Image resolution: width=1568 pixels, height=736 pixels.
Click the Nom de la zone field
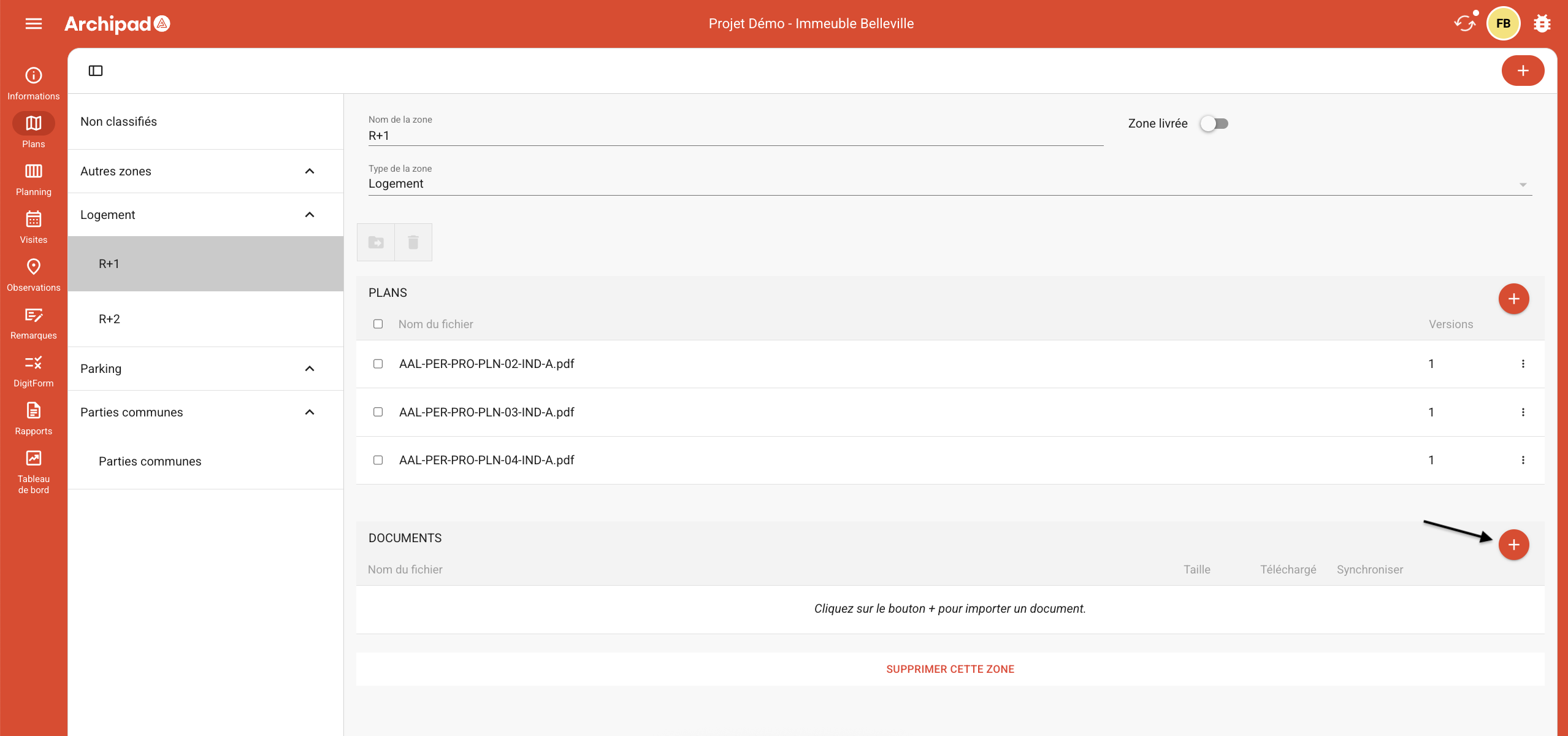pyautogui.click(x=735, y=136)
